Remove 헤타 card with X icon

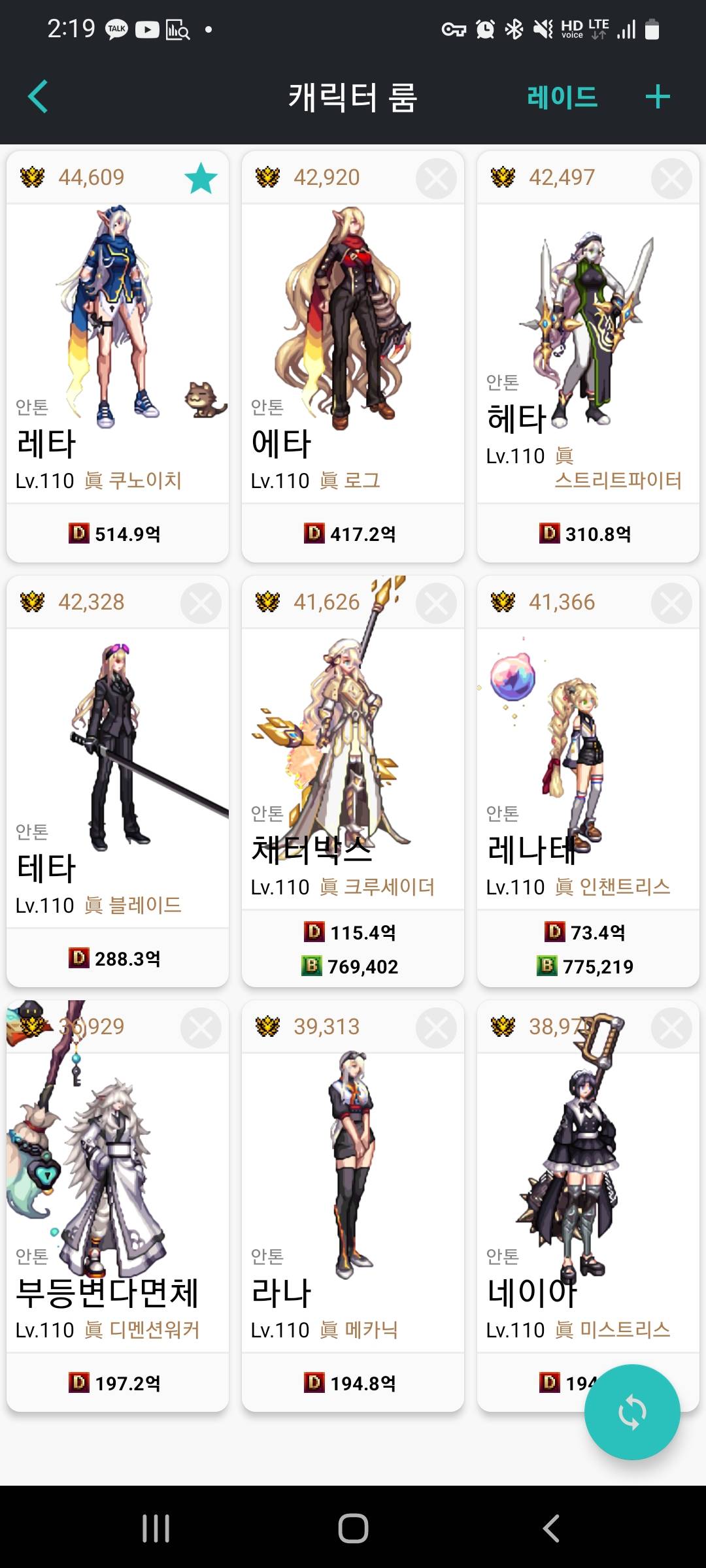tap(671, 178)
